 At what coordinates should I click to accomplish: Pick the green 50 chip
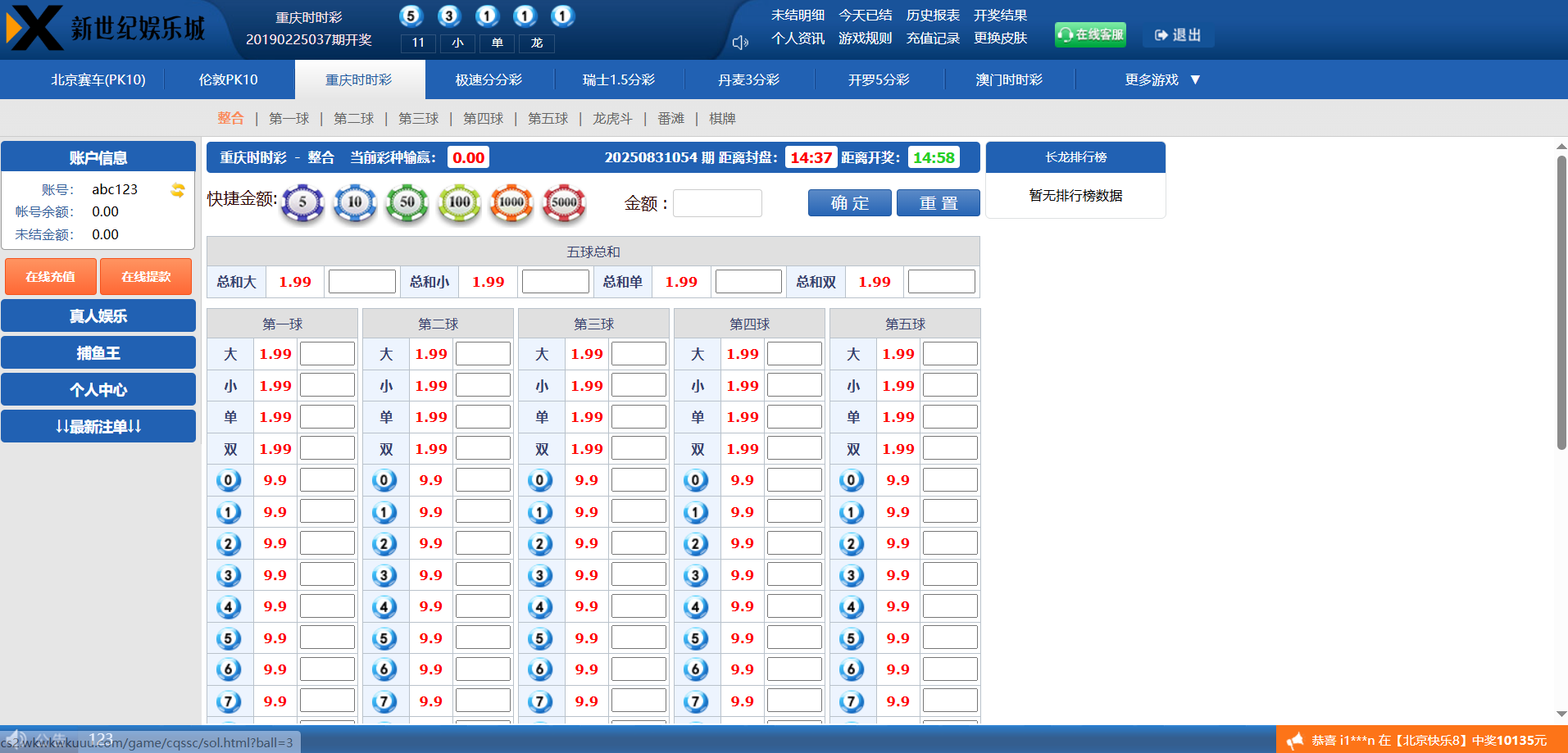pos(407,202)
